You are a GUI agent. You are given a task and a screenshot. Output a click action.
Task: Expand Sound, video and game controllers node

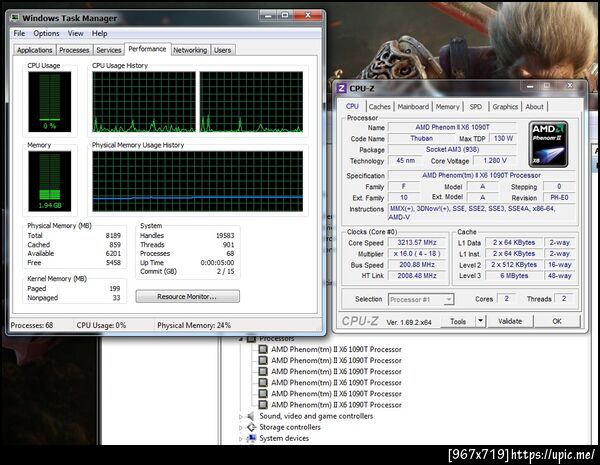click(241, 416)
